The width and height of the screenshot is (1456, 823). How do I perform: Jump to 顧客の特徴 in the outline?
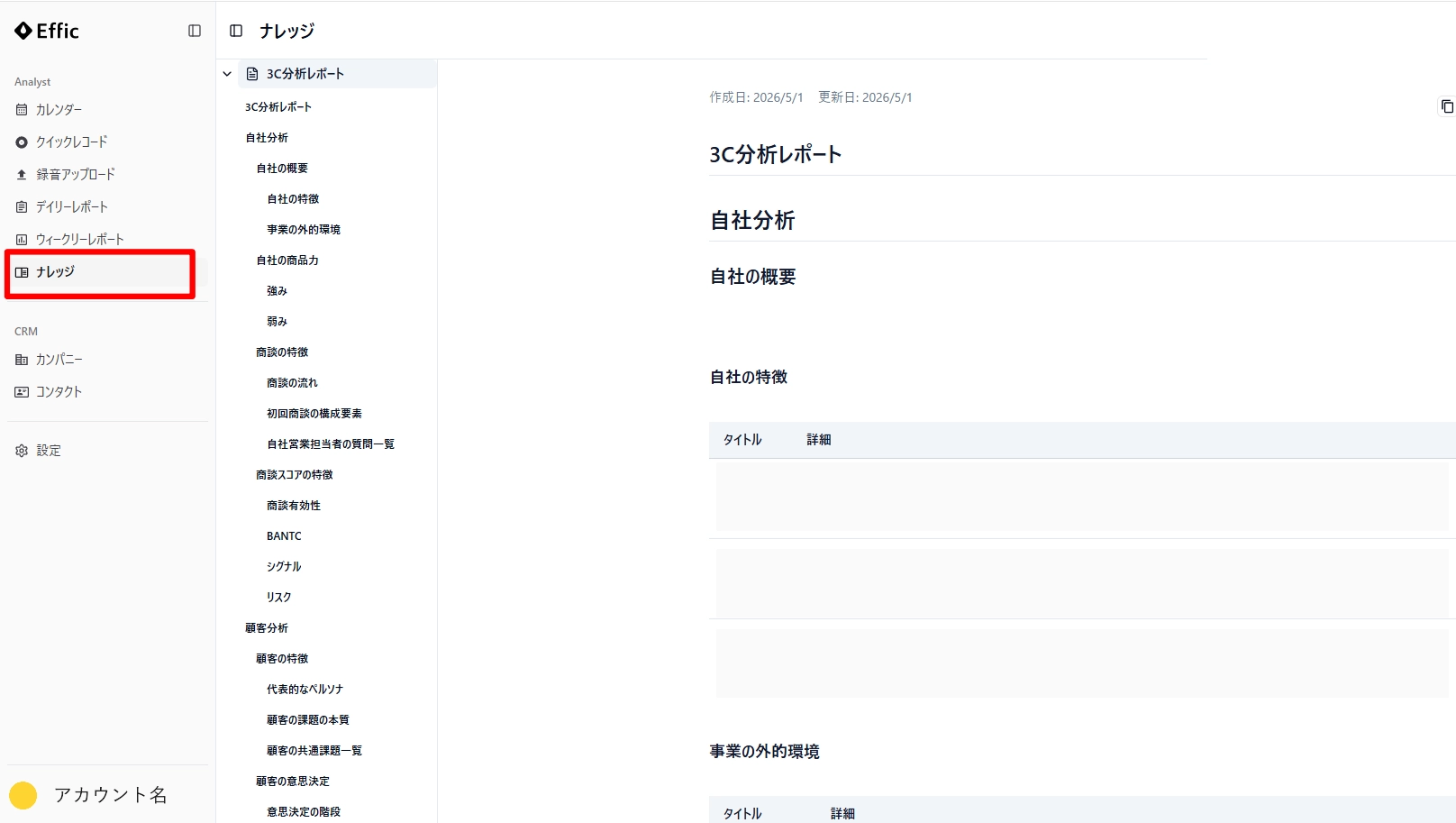click(282, 659)
